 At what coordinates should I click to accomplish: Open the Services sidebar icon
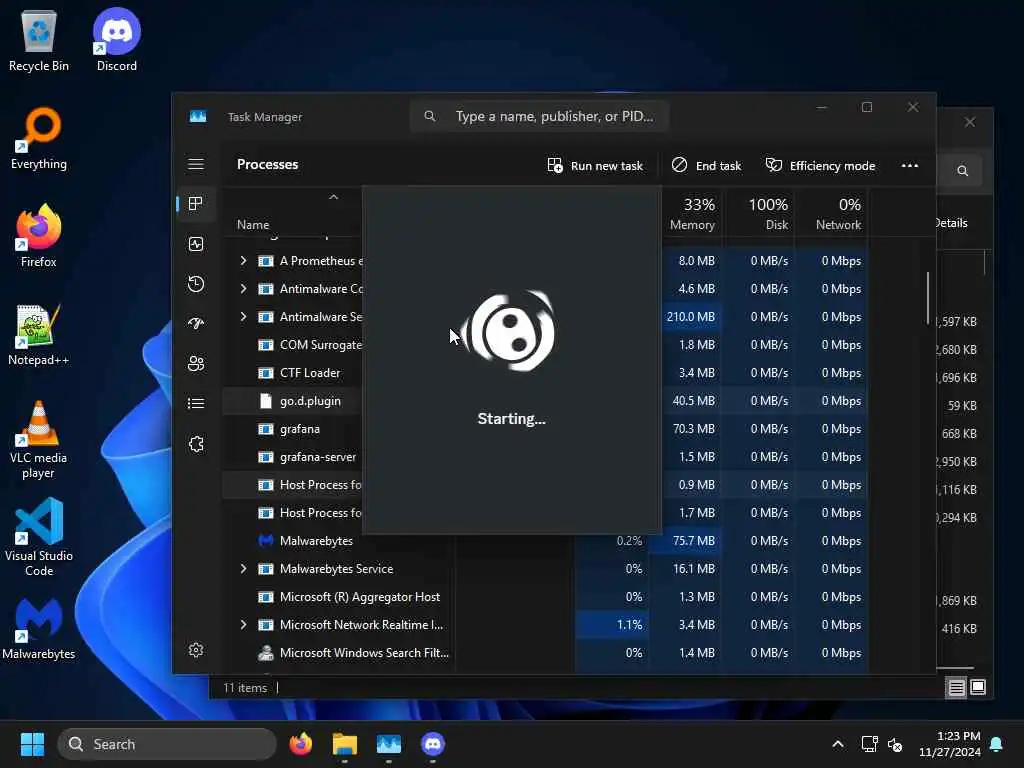(x=196, y=444)
